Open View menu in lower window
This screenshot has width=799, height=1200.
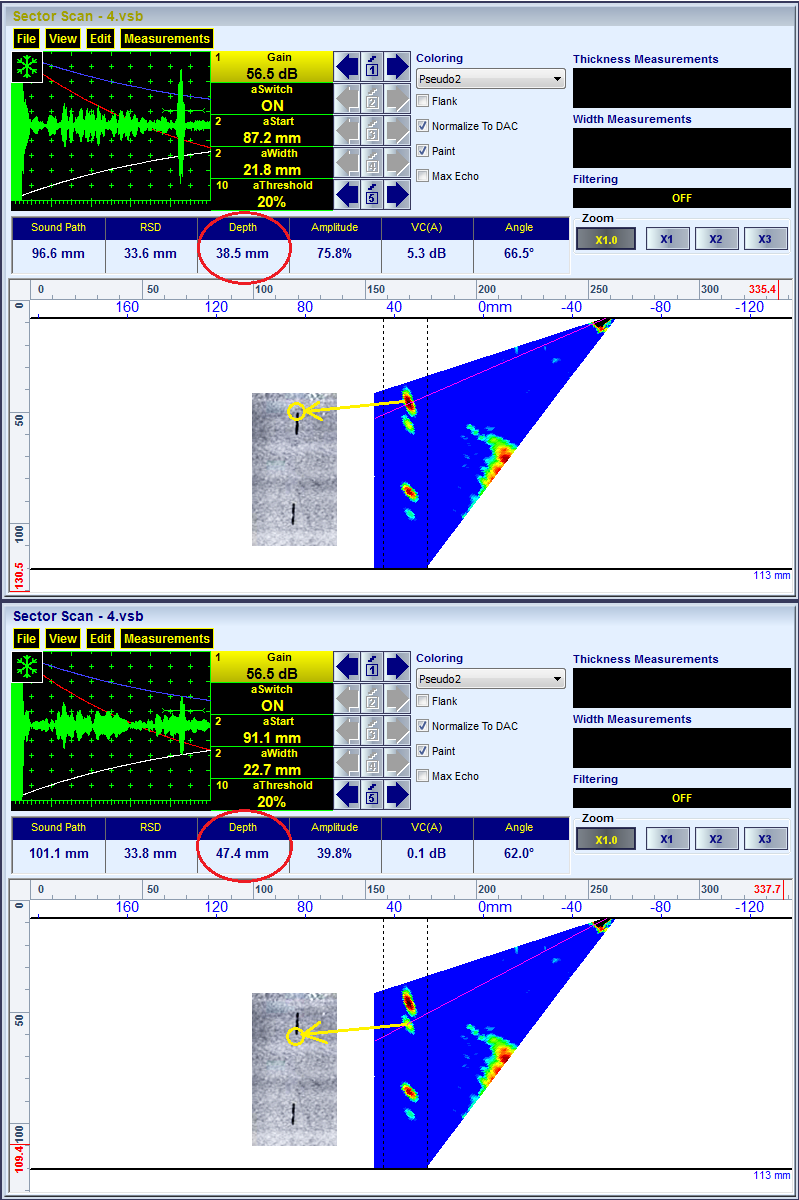pos(63,639)
